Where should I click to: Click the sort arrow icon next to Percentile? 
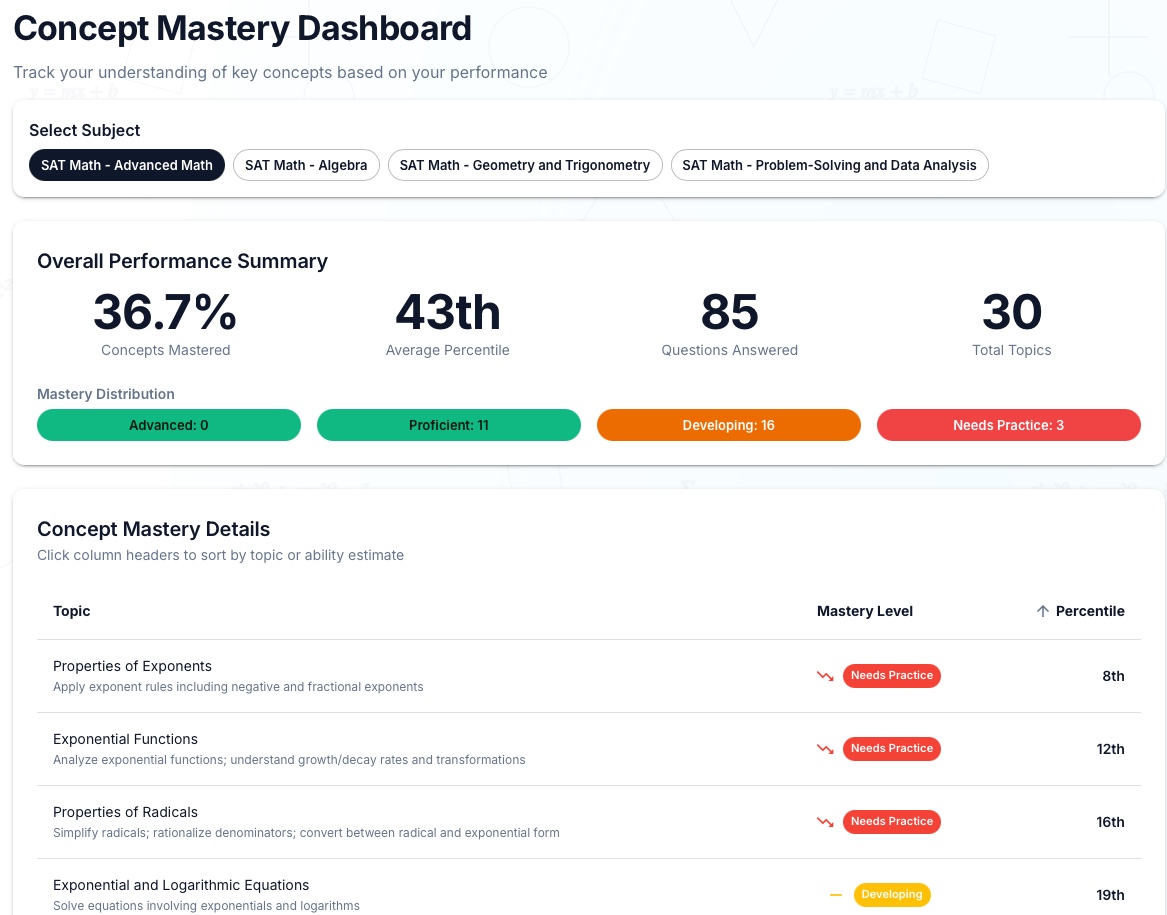1043,611
